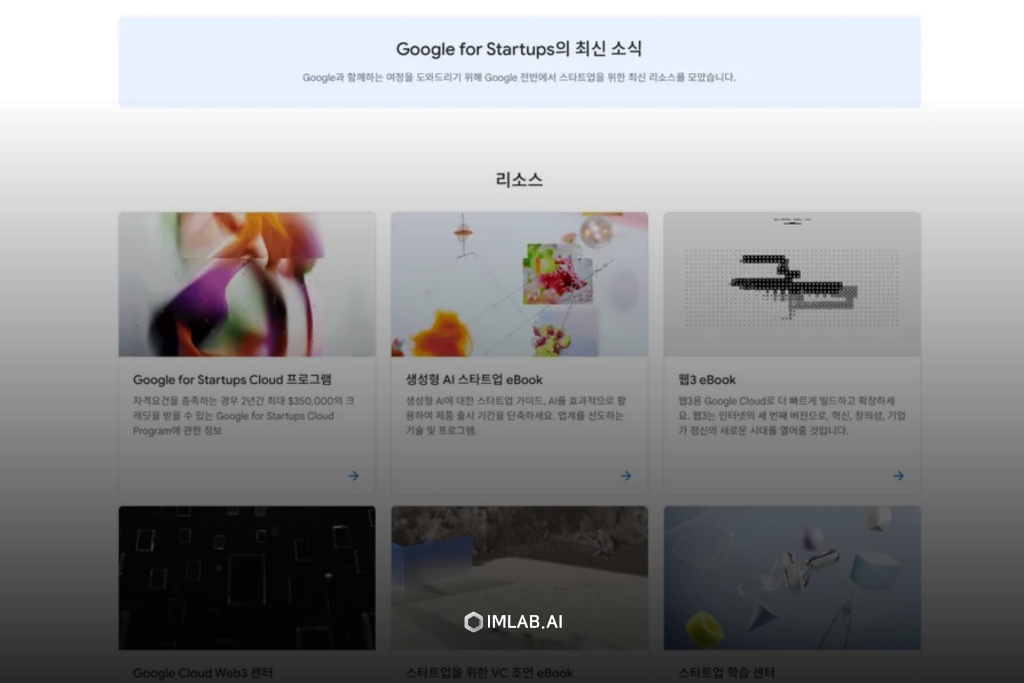Select the pixelated Web3 eBook thumbnail
The height and width of the screenshot is (683, 1024).
tap(792, 284)
